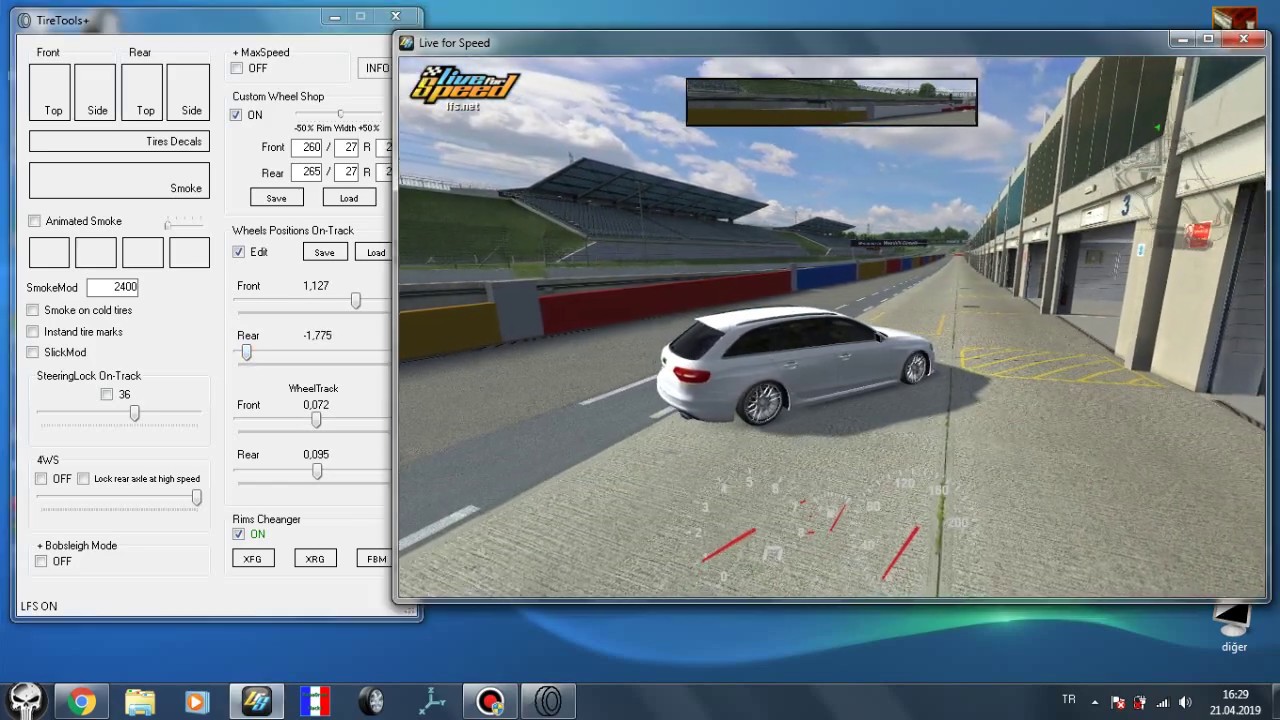Toggle the SteeringLock 36 checkbox
The height and width of the screenshot is (720, 1280).
(x=107, y=394)
